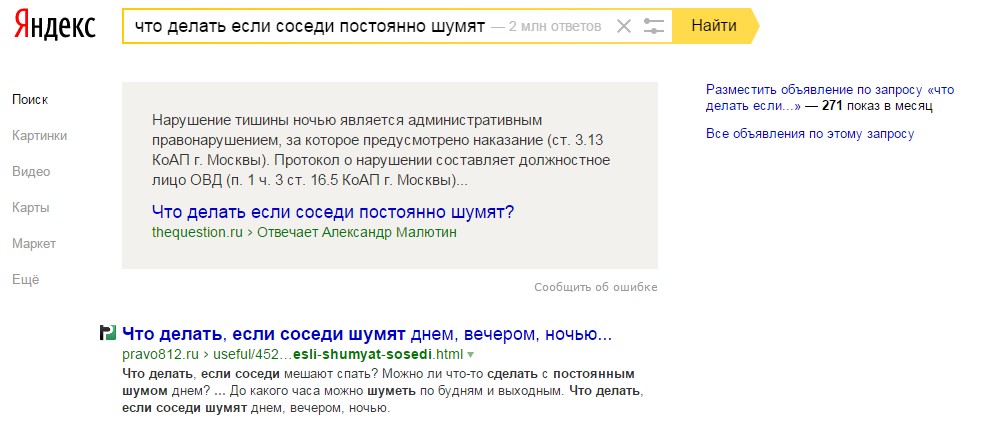This screenshot has height=429, width=994.
Task: Open answer link 'Что делать если соседи постоянно шумят?'
Action: tap(333, 212)
